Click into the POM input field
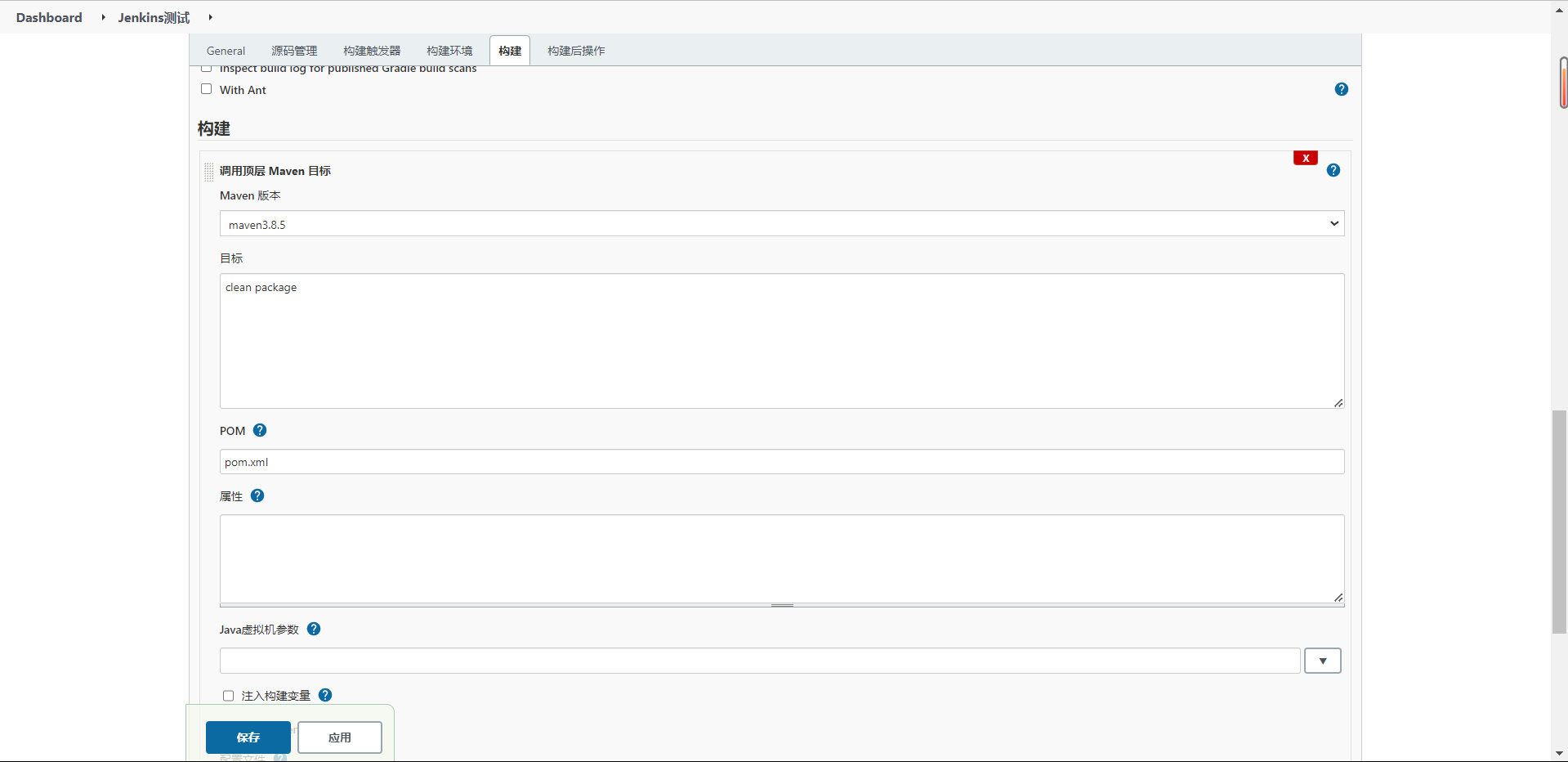Viewport: 1568px width, 762px height. point(781,462)
